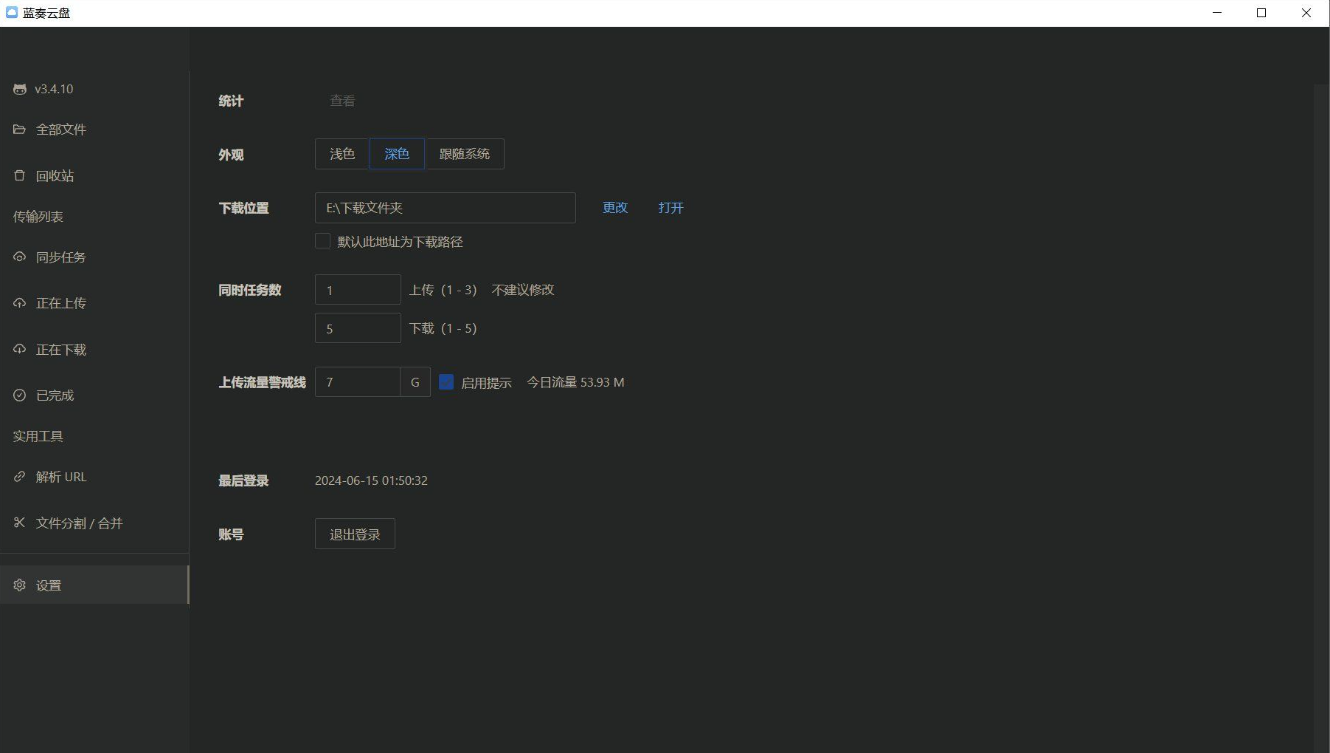Click the download task count input field

point(358,328)
